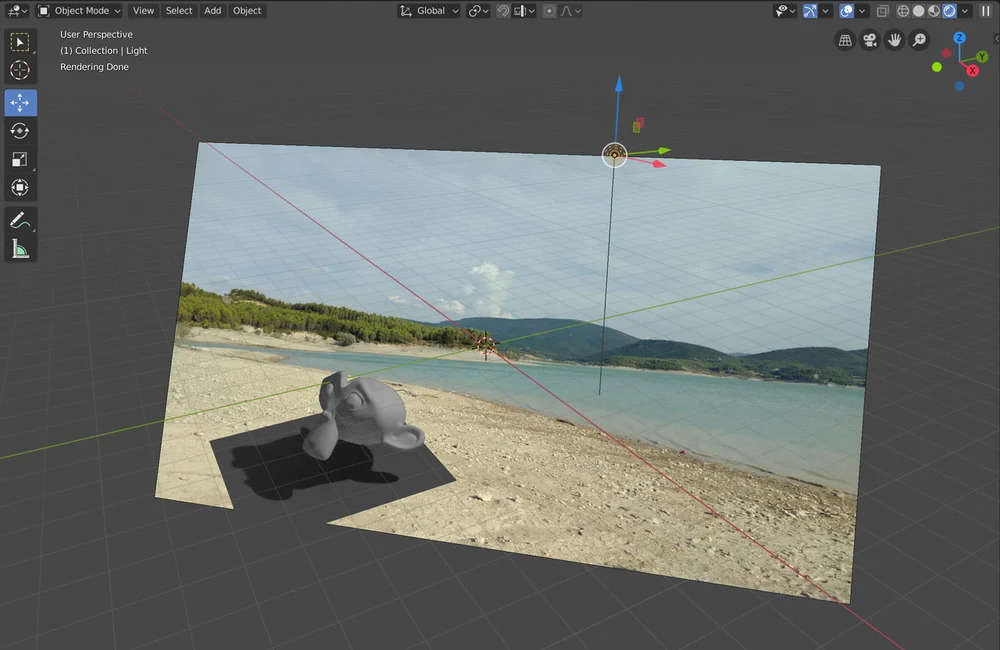Screen dimensions: 1000x650
Task: Select the Scale tool
Action: click(x=20, y=158)
